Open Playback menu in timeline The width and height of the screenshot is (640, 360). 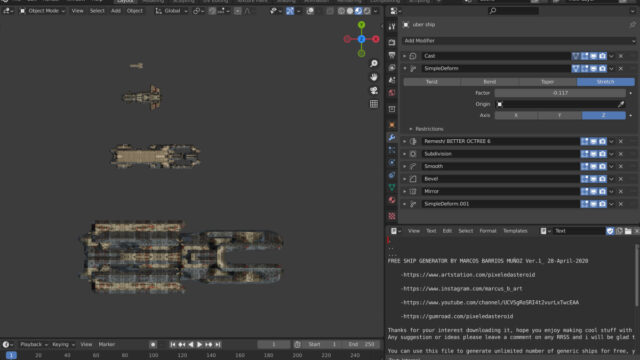pos(33,344)
